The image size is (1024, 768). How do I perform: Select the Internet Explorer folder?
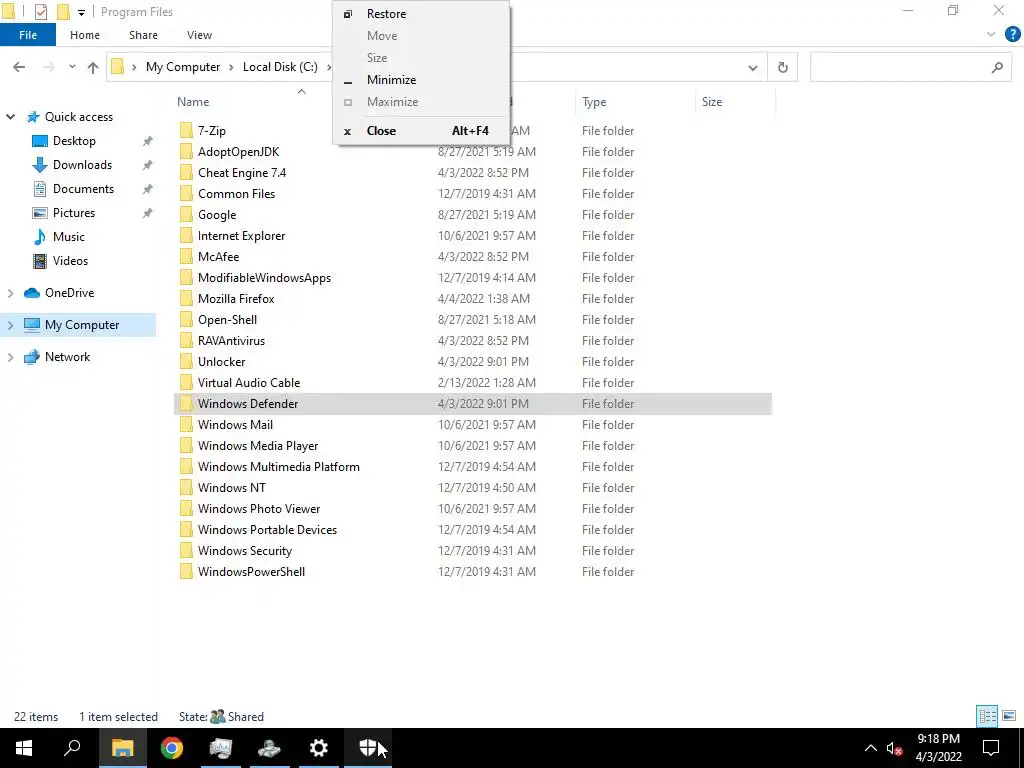pos(242,236)
